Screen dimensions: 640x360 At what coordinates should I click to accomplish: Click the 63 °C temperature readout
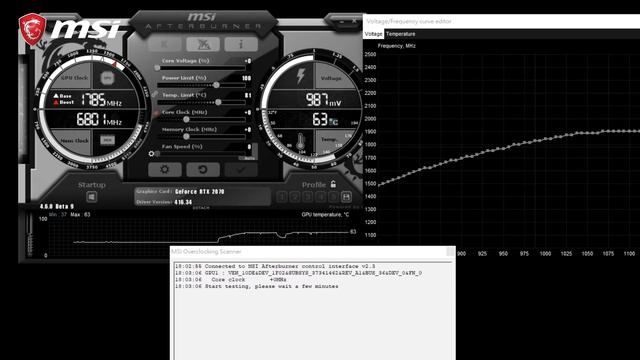(x=325, y=120)
